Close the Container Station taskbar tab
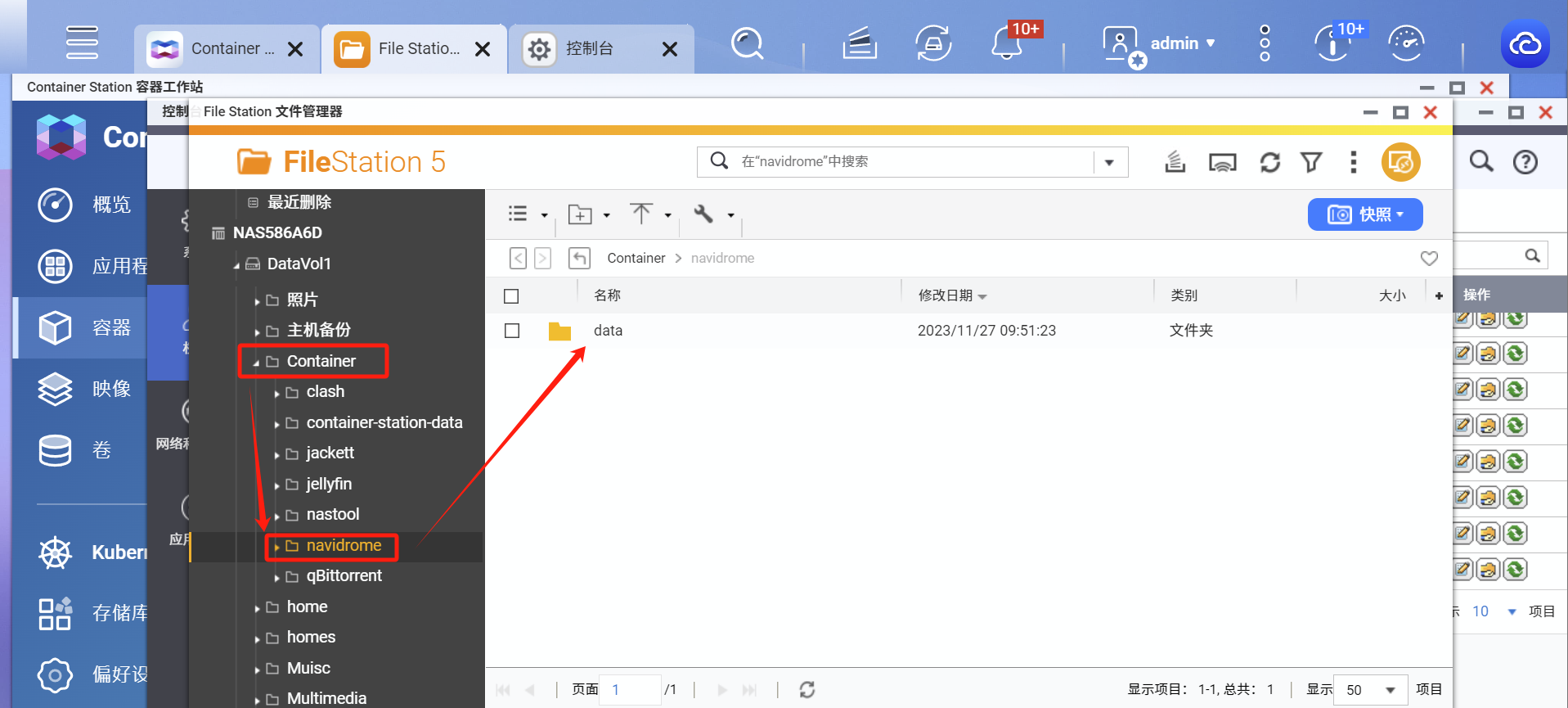The image size is (1568, 708). click(x=295, y=49)
